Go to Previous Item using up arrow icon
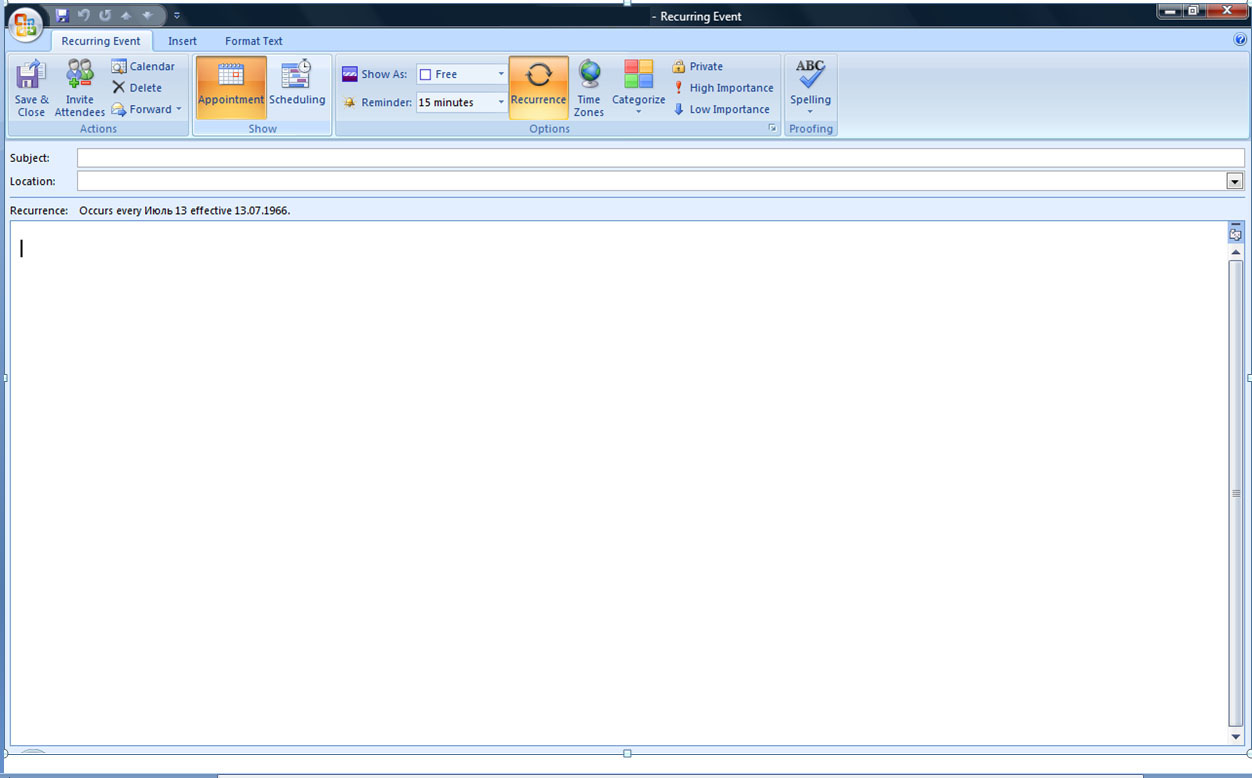The height and width of the screenshot is (778, 1252). click(126, 16)
